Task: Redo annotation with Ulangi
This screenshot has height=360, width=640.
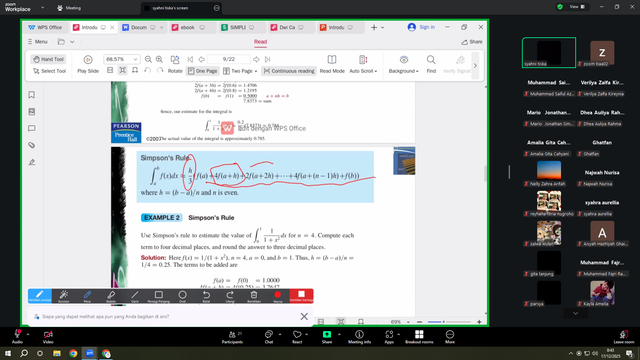Action: 230,296
